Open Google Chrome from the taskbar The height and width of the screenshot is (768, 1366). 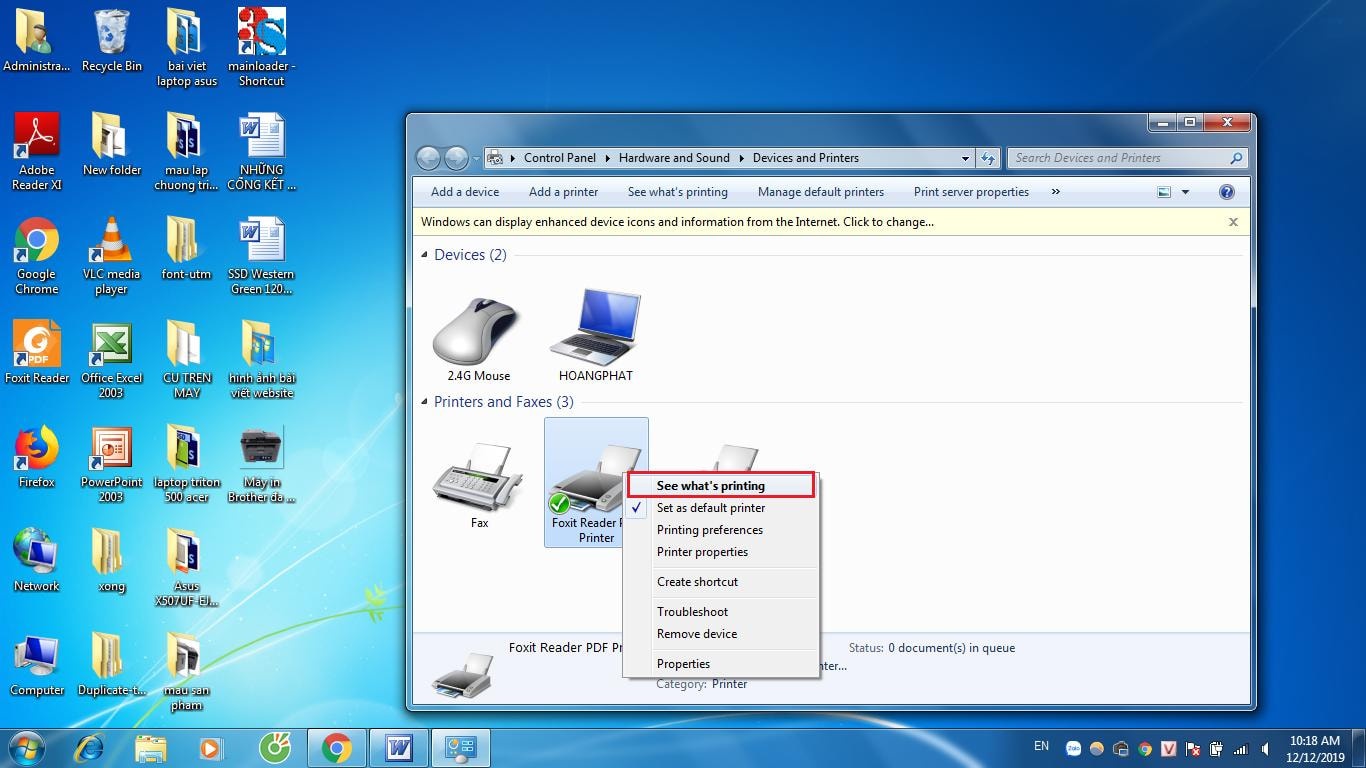coord(336,748)
